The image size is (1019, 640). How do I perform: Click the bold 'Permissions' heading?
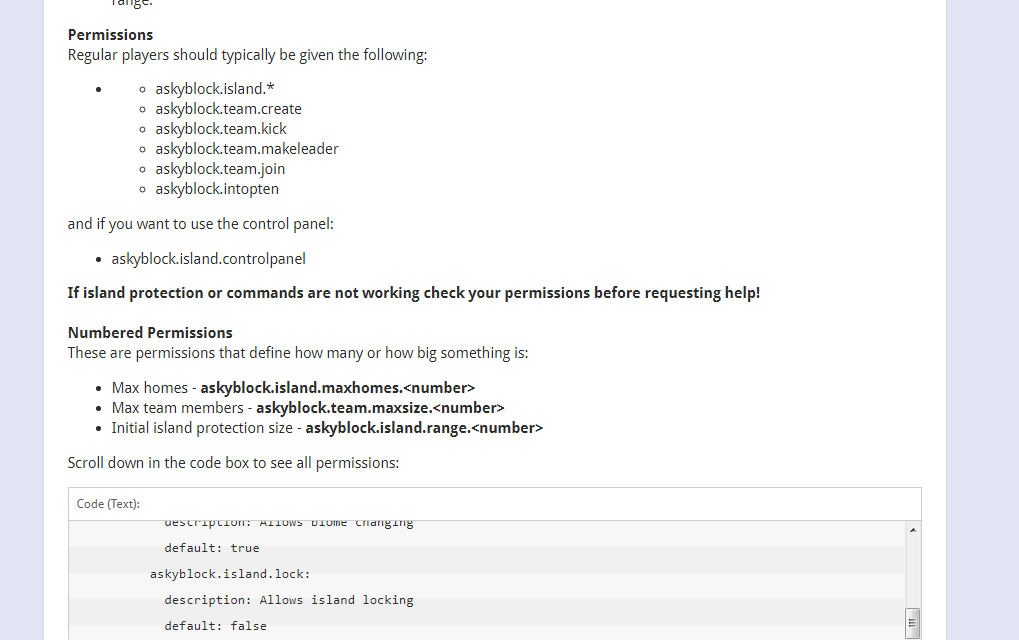click(110, 35)
